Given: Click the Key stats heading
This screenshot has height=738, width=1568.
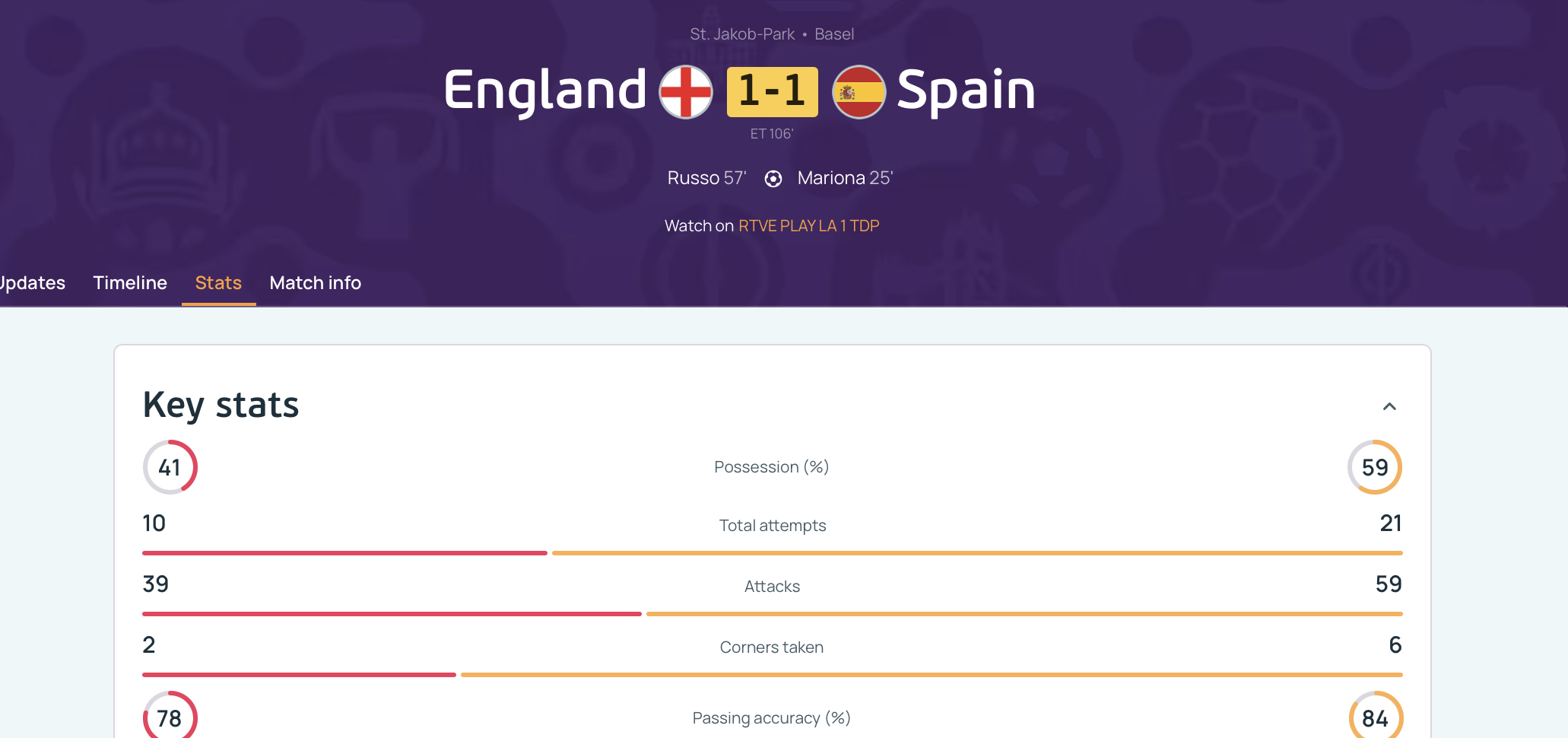Looking at the screenshot, I should (x=221, y=405).
